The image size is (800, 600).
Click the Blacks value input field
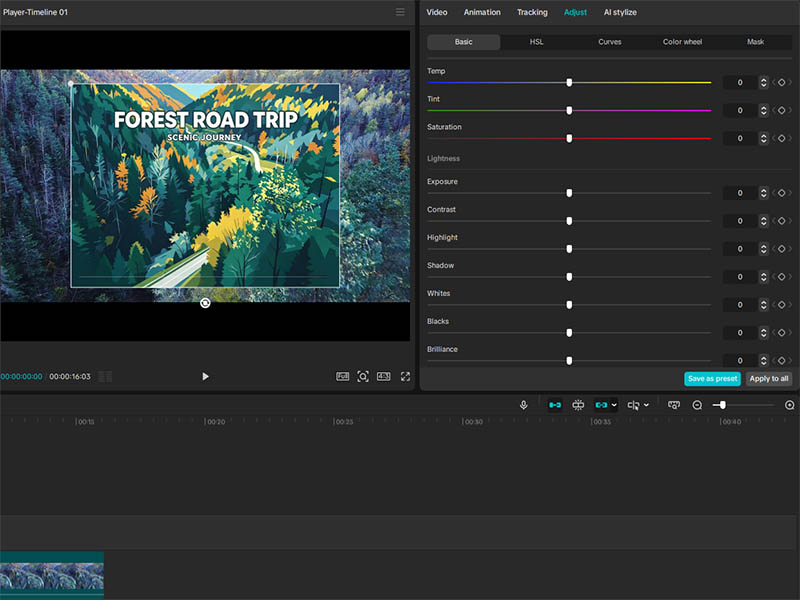click(740, 333)
